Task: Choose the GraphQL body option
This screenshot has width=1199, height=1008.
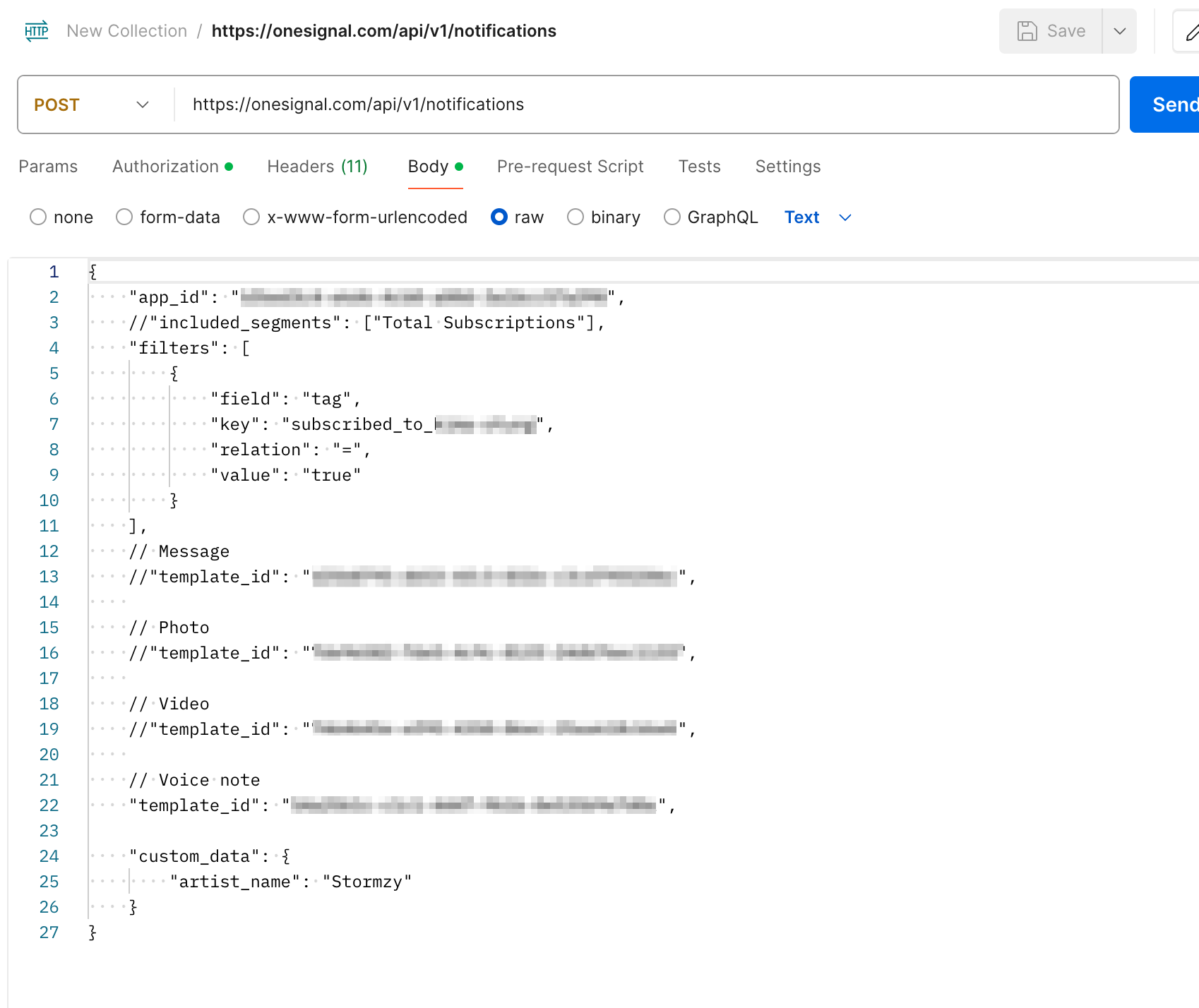Action: click(x=672, y=217)
